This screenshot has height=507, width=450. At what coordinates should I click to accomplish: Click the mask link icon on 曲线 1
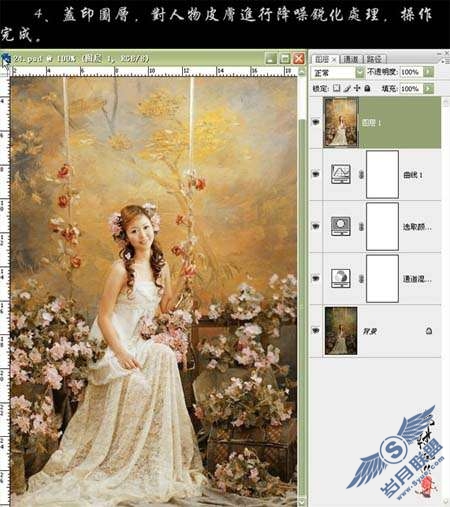coord(361,174)
